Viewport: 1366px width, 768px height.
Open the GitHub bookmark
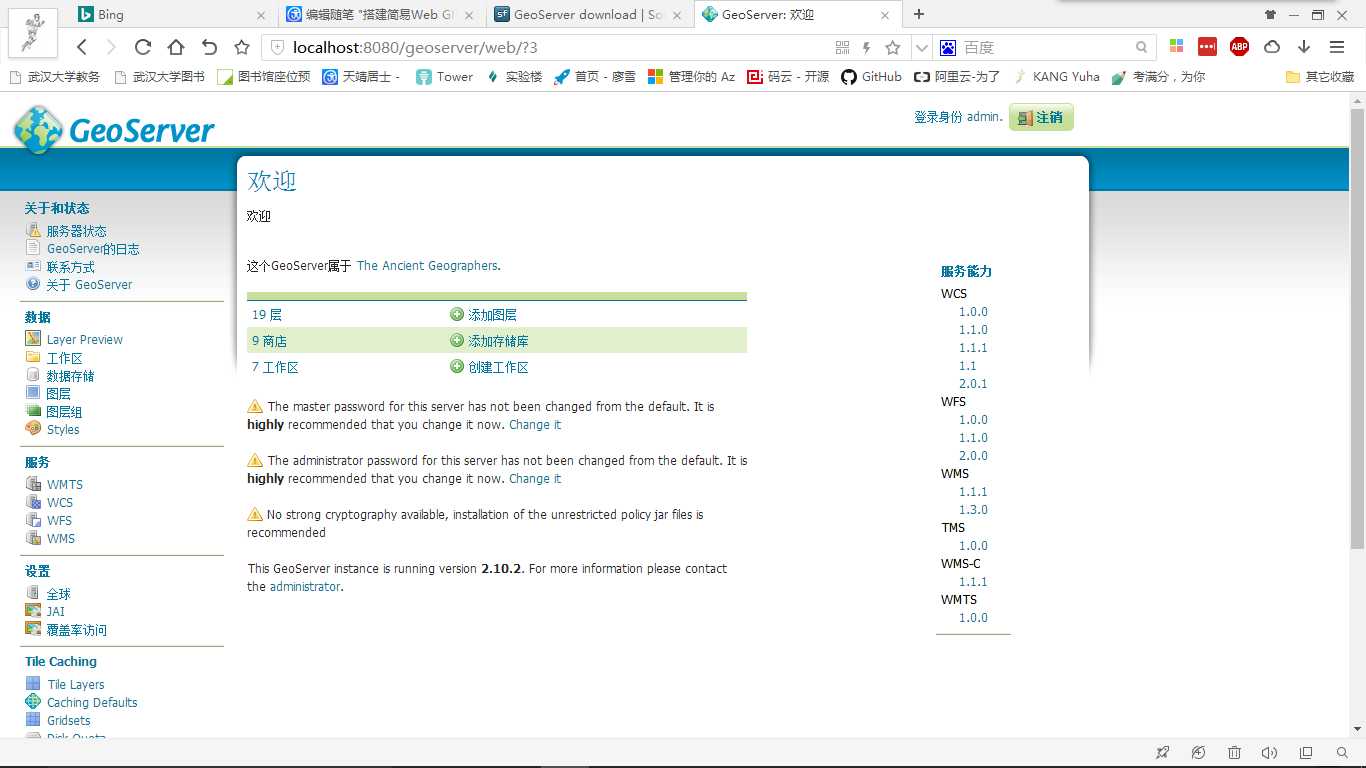click(871, 76)
